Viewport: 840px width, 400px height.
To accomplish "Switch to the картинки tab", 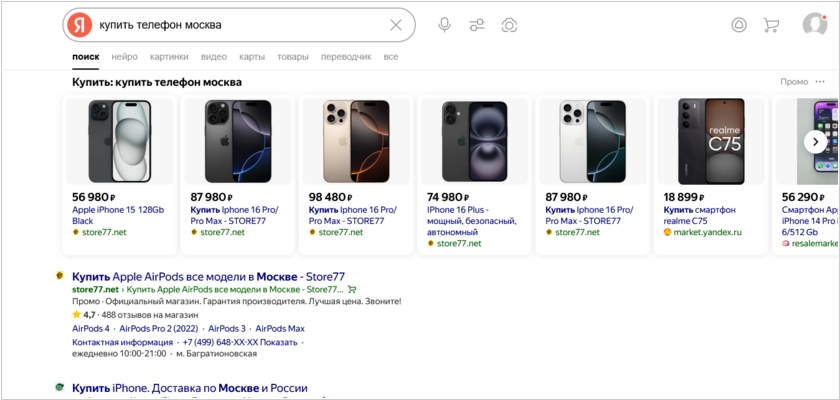I will tap(169, 57).
